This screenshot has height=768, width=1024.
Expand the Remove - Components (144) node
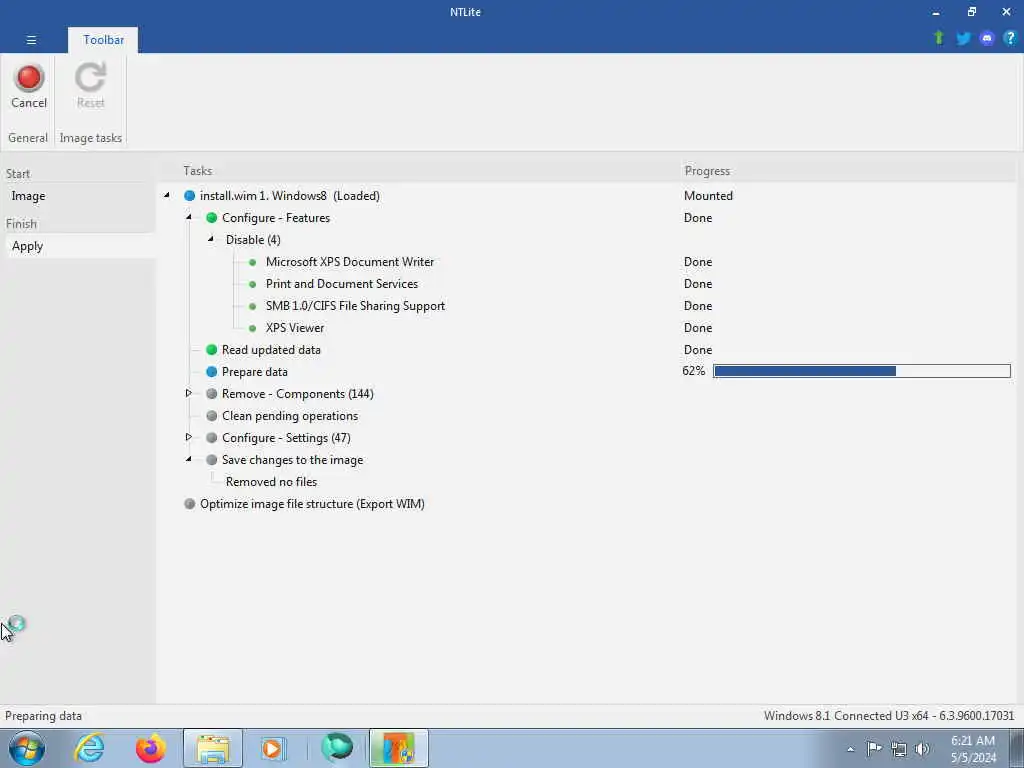click(x=189, y=393)
